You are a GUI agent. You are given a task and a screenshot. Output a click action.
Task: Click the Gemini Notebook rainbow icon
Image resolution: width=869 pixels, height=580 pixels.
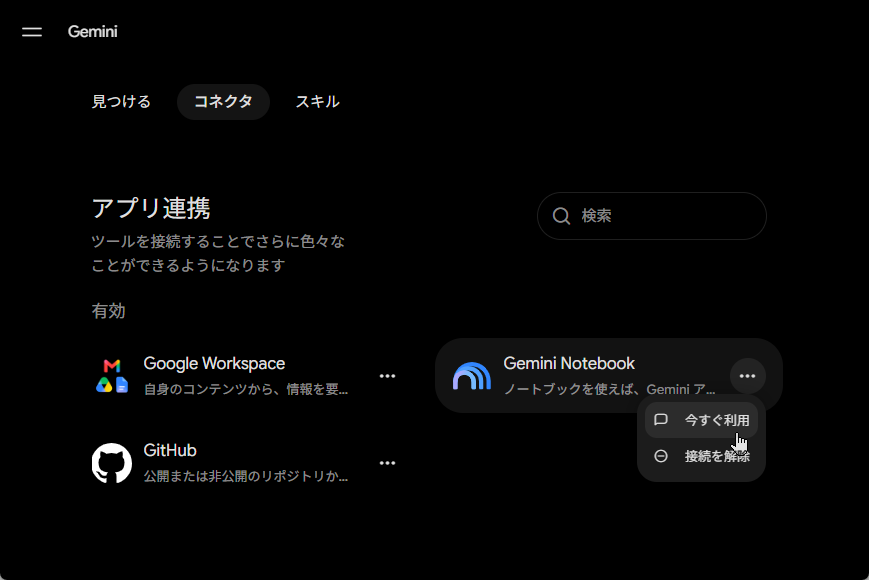(x=472, y=376)
